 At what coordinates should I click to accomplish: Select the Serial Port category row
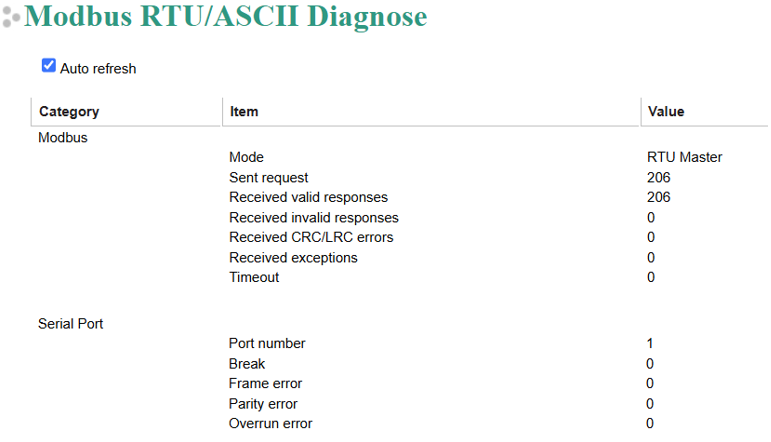pyautogui.click(x=70, y=324)
